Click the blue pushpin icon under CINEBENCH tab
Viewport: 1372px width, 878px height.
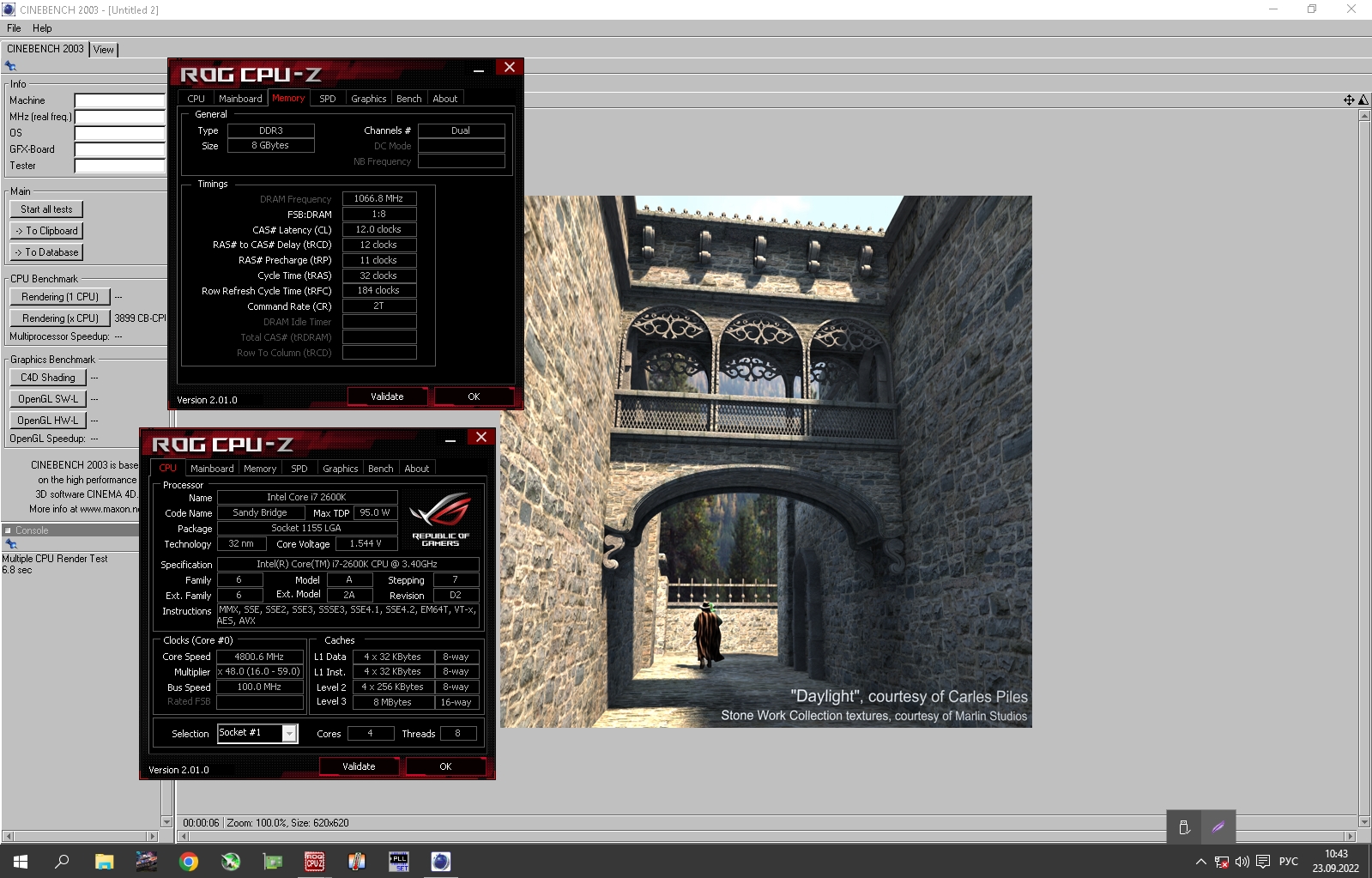pyautogui.click(x=10, y=66)
